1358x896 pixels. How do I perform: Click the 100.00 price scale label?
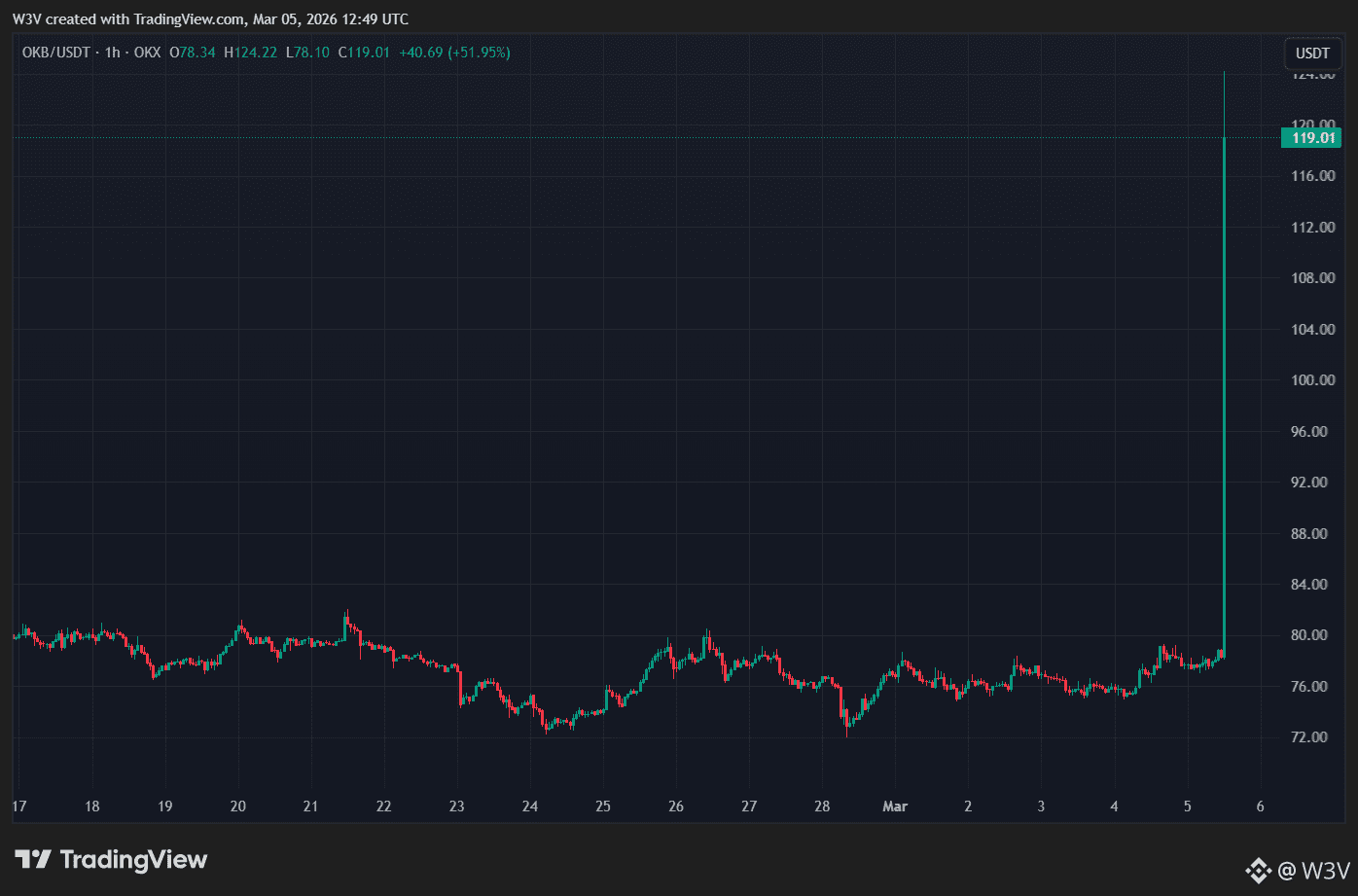point(1311,380)
